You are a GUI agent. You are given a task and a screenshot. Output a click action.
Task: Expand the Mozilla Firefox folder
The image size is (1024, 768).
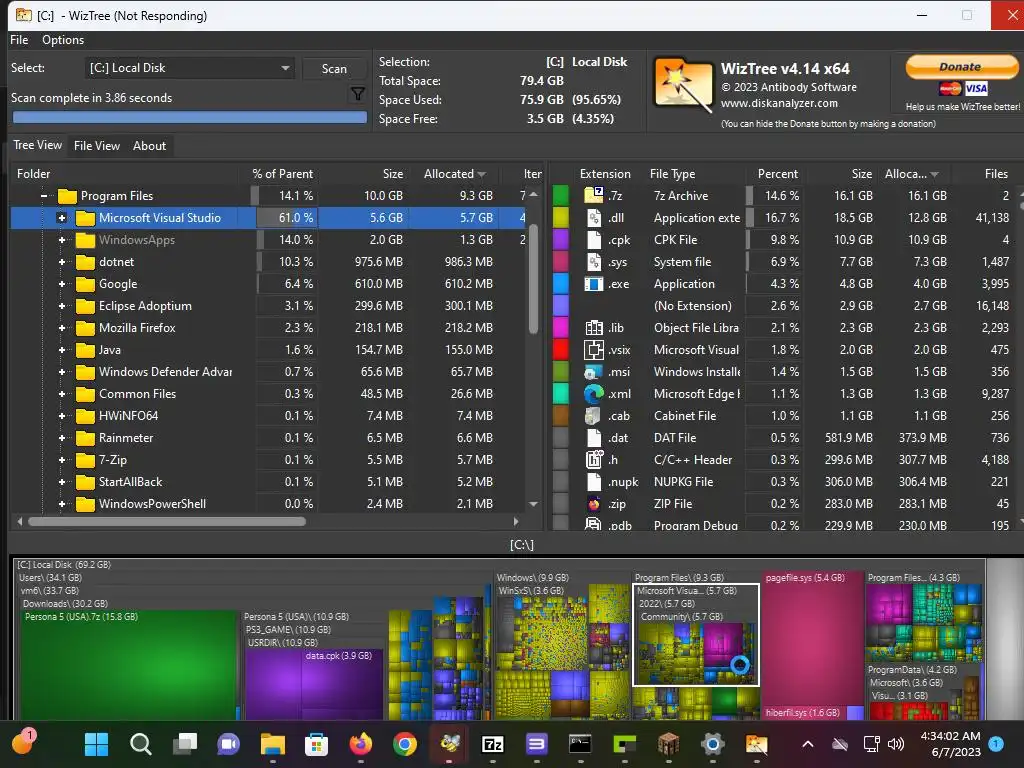coord(62,328)
